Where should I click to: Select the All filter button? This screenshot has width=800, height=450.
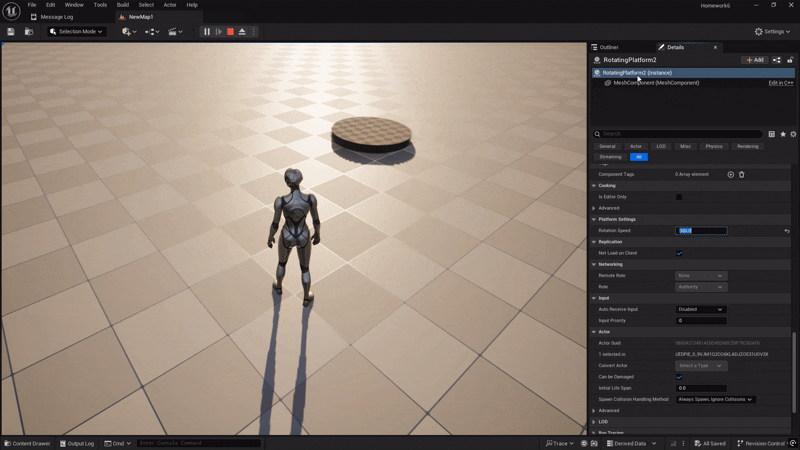pyautogui.click(x=639, y=157)
